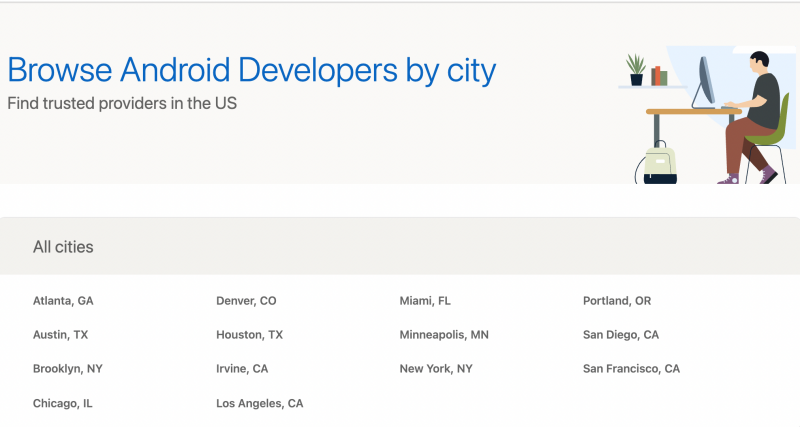Click the potted plant in illustration
This screenshot has width=800, height=427.
[636, 70]
